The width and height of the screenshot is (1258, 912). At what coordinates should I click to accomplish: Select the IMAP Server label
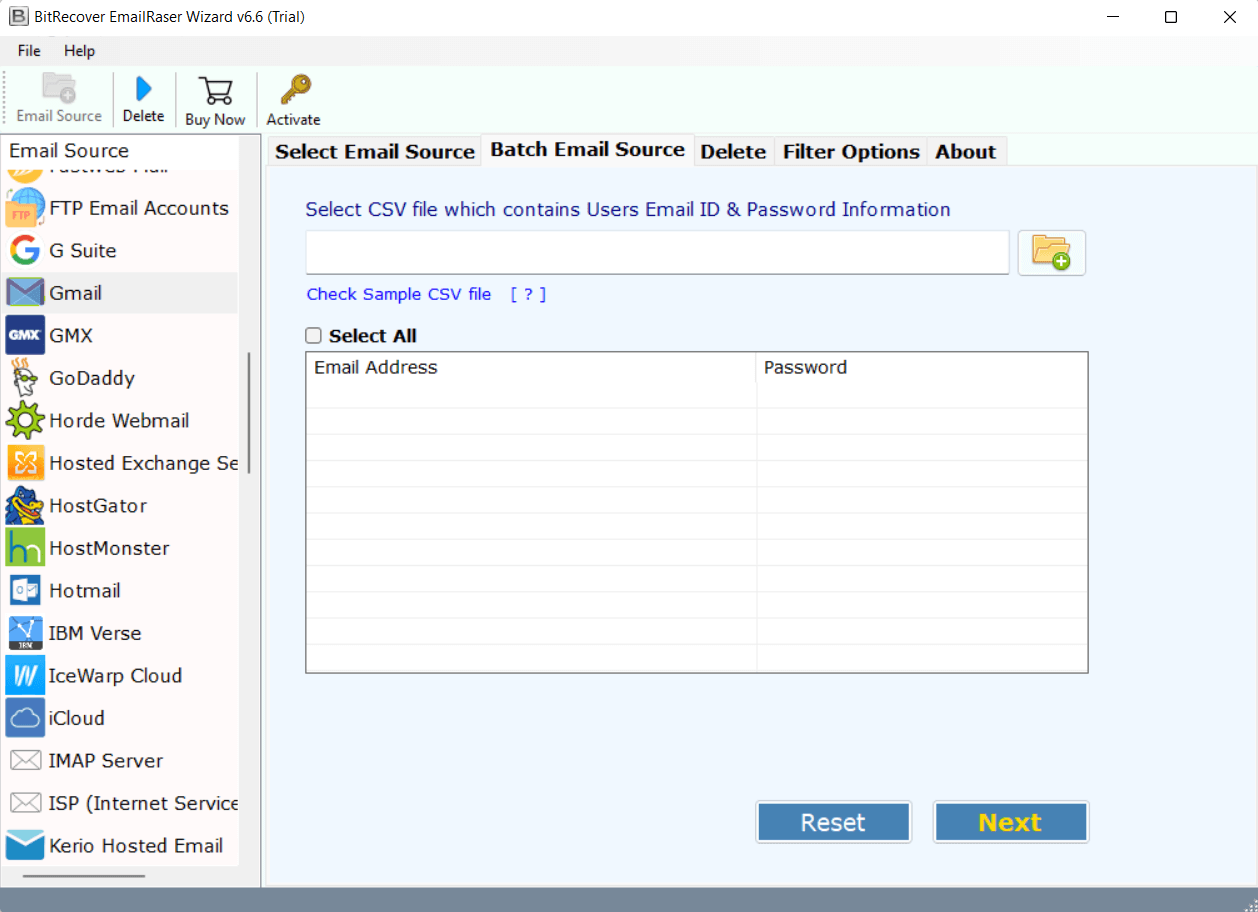[106, 760]
